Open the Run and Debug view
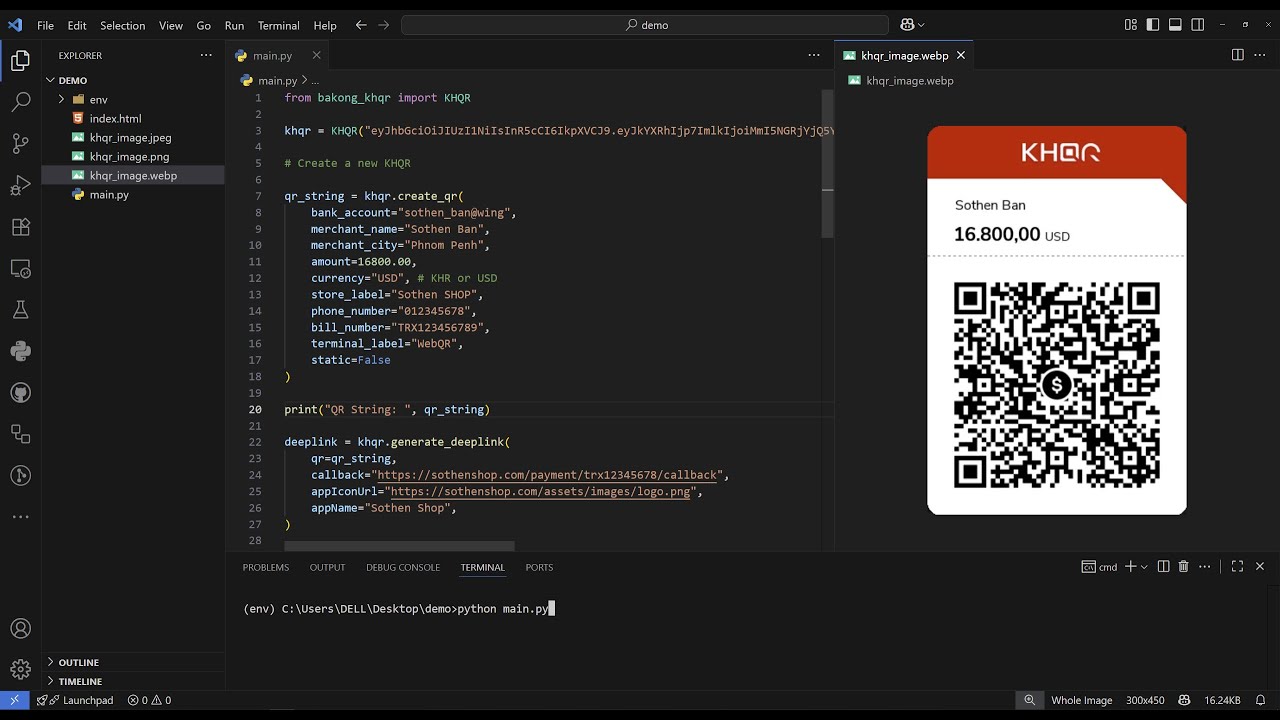 (20, 185)
